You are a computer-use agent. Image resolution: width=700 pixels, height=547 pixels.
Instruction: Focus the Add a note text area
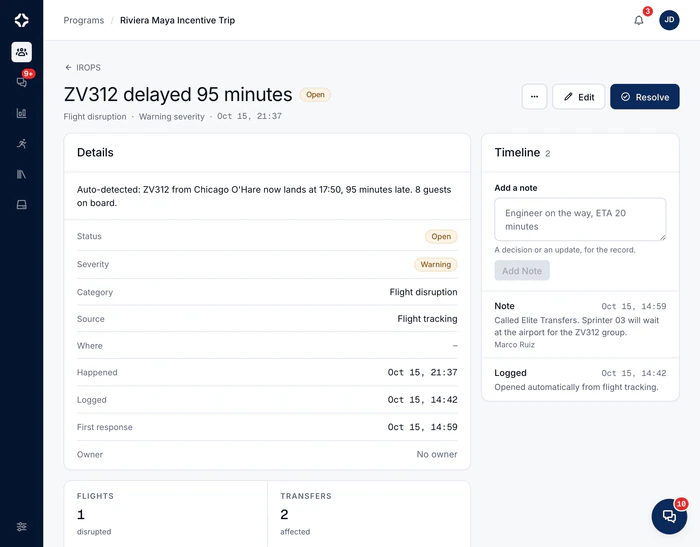pos(580,220)
